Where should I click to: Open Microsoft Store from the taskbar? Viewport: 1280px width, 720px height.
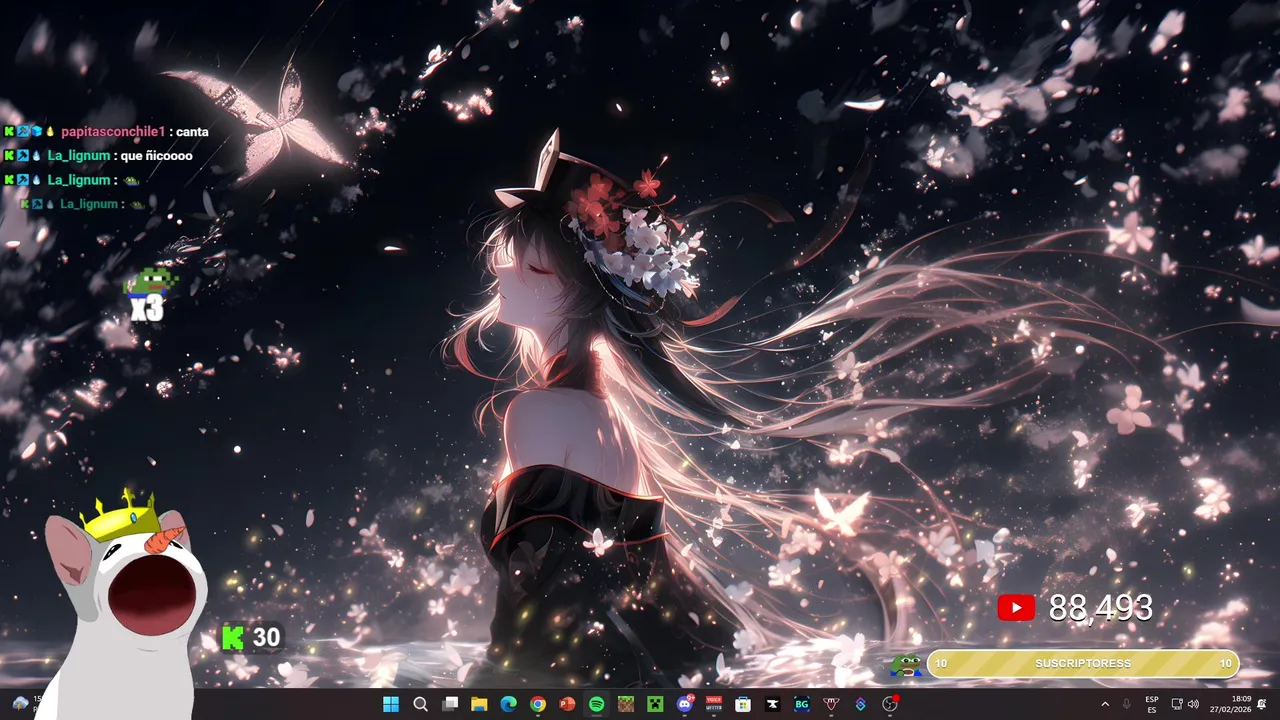(x=743, y=704)
